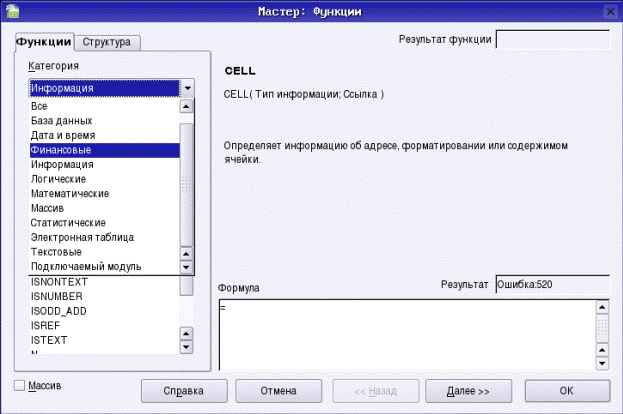623x414 pixels.
Task: Select the highlighted Финансовые category
Action: tap(104, 150)
